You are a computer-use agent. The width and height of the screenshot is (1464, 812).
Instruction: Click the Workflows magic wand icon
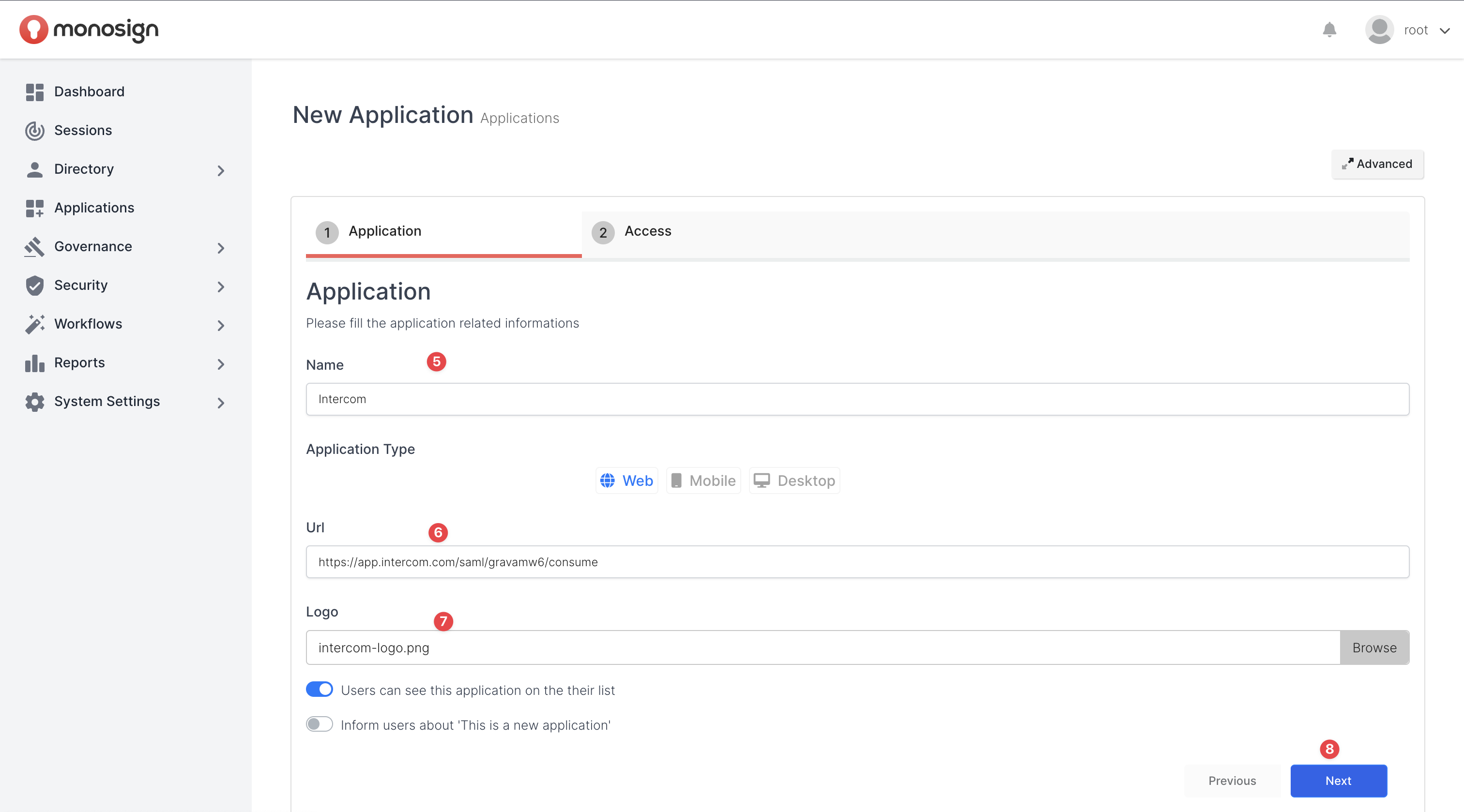pyautogui.click(x=35, y=324)
